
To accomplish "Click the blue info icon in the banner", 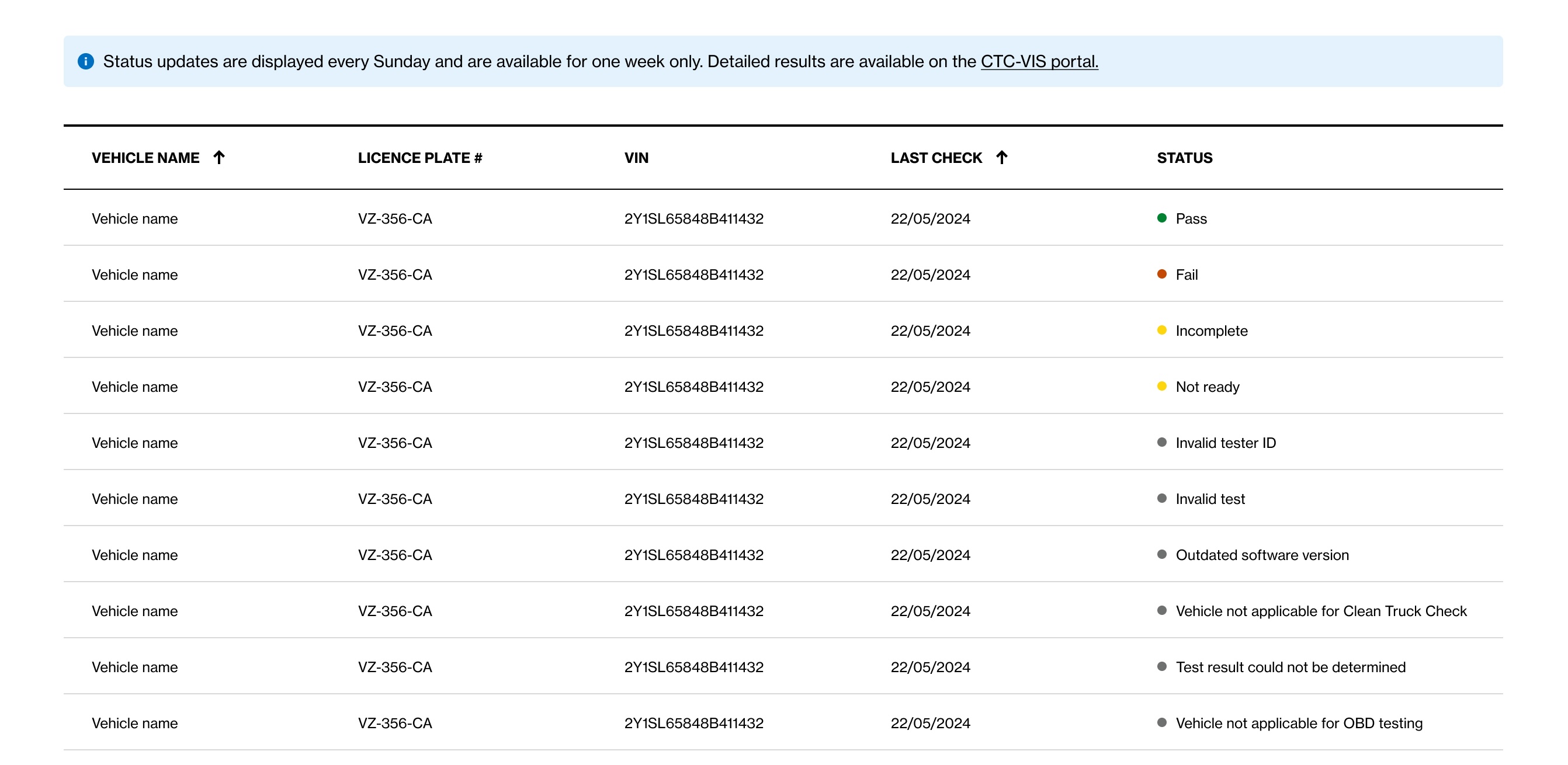I will tap(86, 61).
